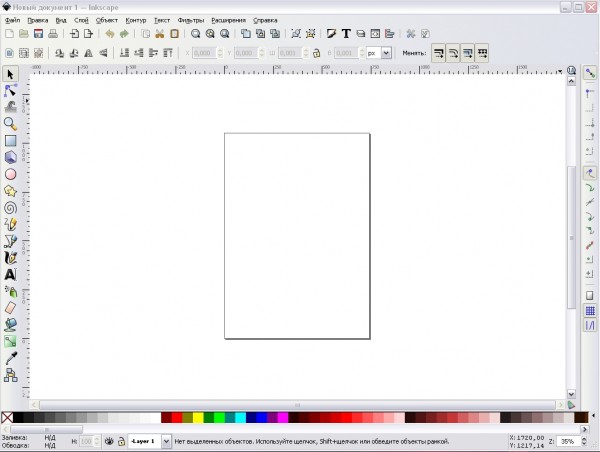Select the Spray tool

[10, 291]
